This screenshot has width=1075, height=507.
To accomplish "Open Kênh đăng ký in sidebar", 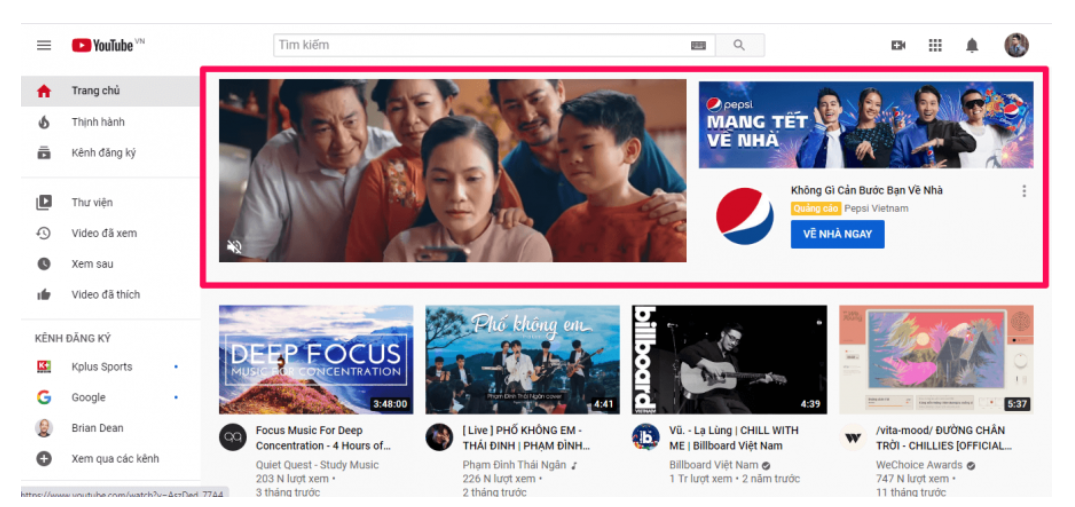I will pos(110,153).
